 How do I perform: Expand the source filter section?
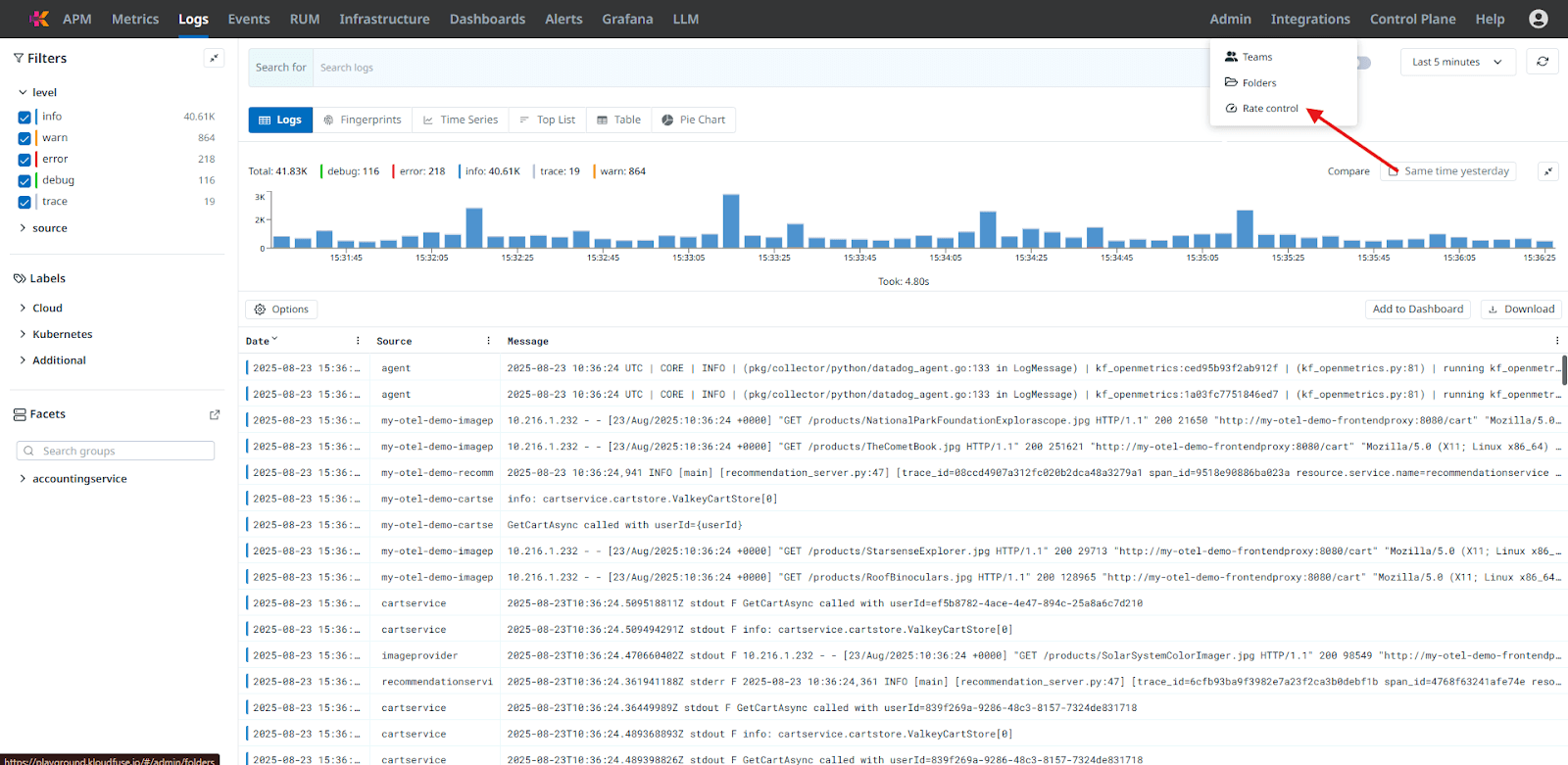pos(23,228)
